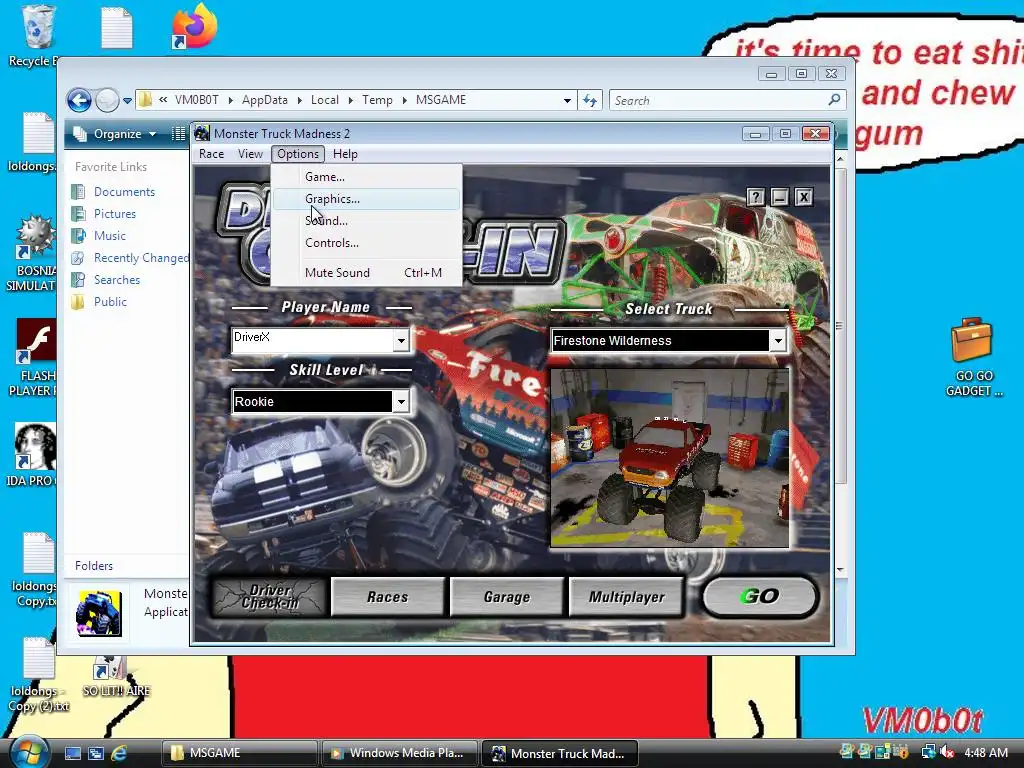Open the Multiplayer screen
Image resolution: width=1024 pixels, height=768 pixels.
626,597
